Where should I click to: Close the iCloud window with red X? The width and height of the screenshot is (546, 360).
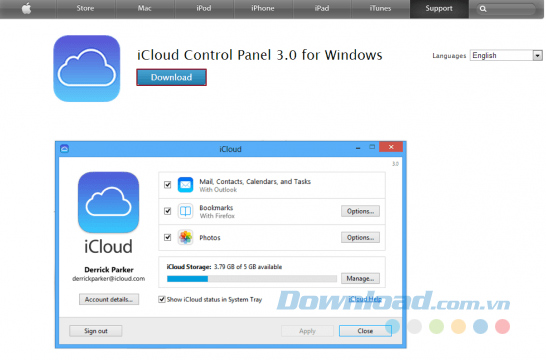click(391, 147)
